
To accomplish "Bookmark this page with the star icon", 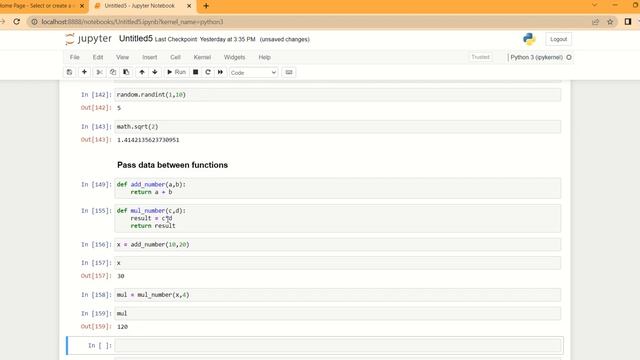I will 610,22.
